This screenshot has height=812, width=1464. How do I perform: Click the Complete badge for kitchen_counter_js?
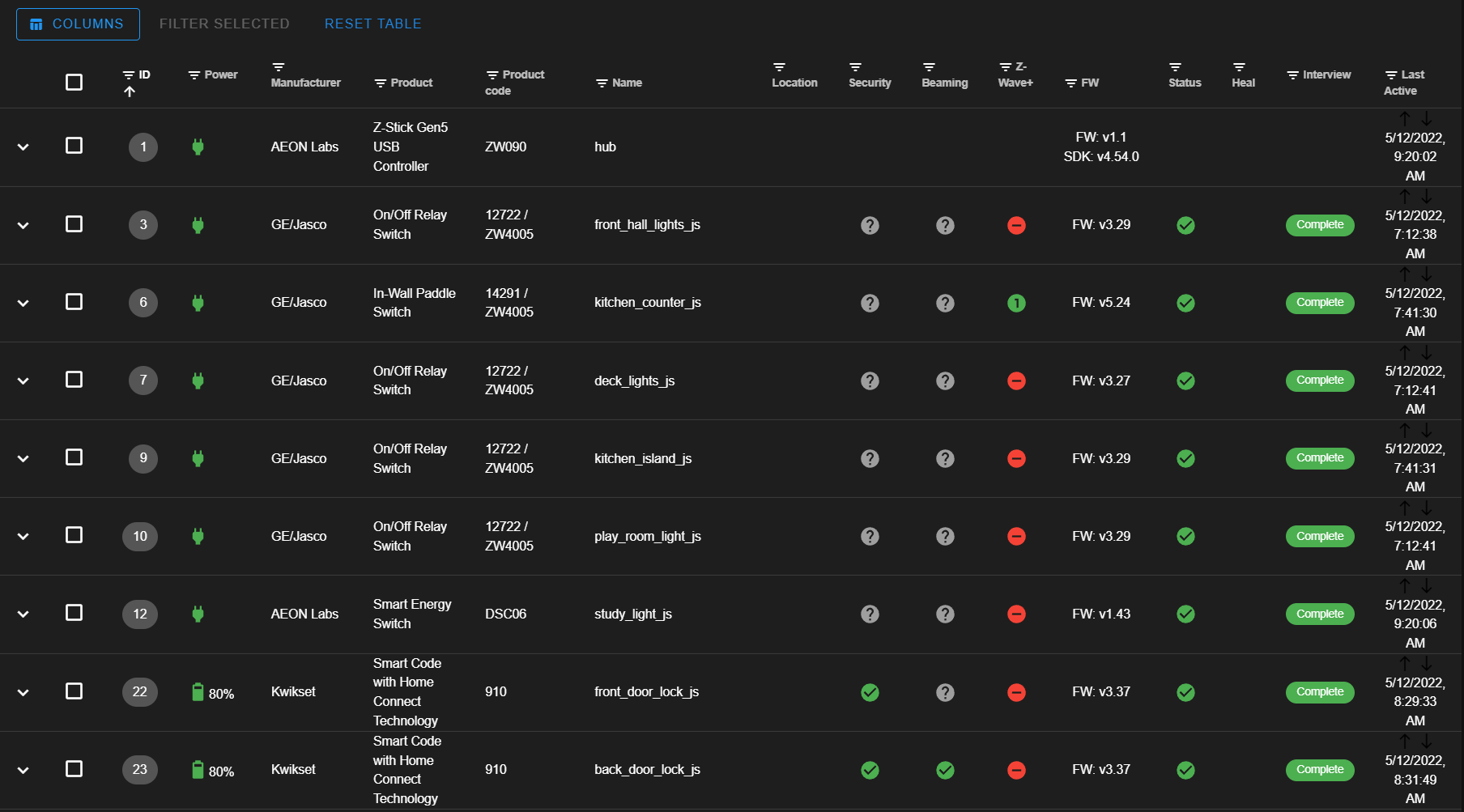click(1320, 303)
